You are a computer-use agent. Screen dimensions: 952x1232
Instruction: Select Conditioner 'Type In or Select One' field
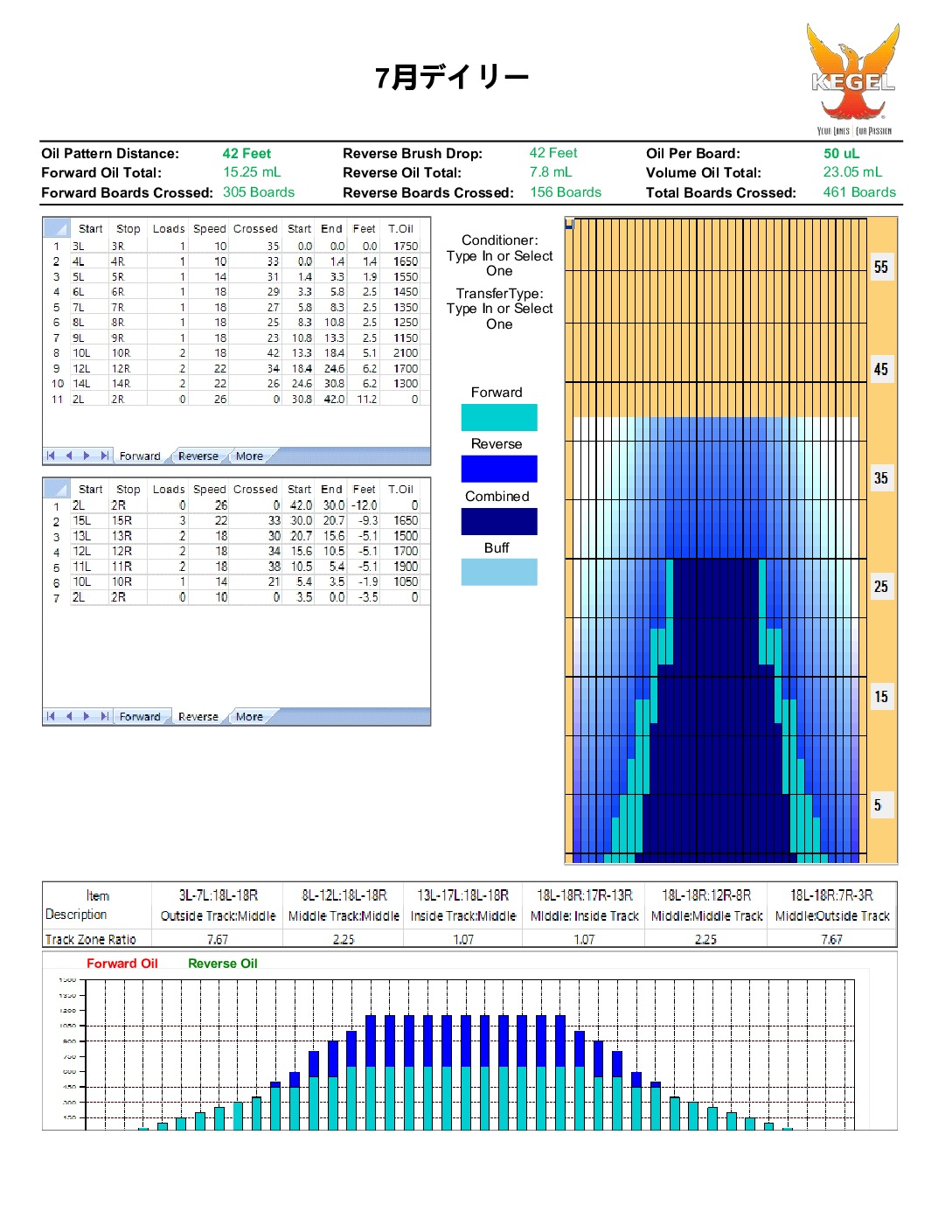(x=499, y=263)
